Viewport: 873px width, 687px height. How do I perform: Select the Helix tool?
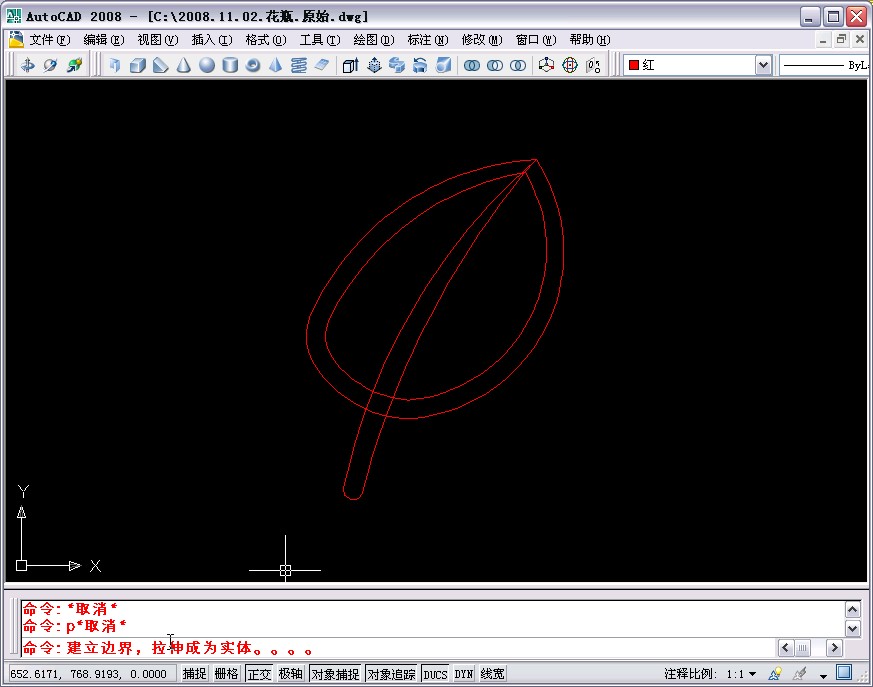pos(299,65)
